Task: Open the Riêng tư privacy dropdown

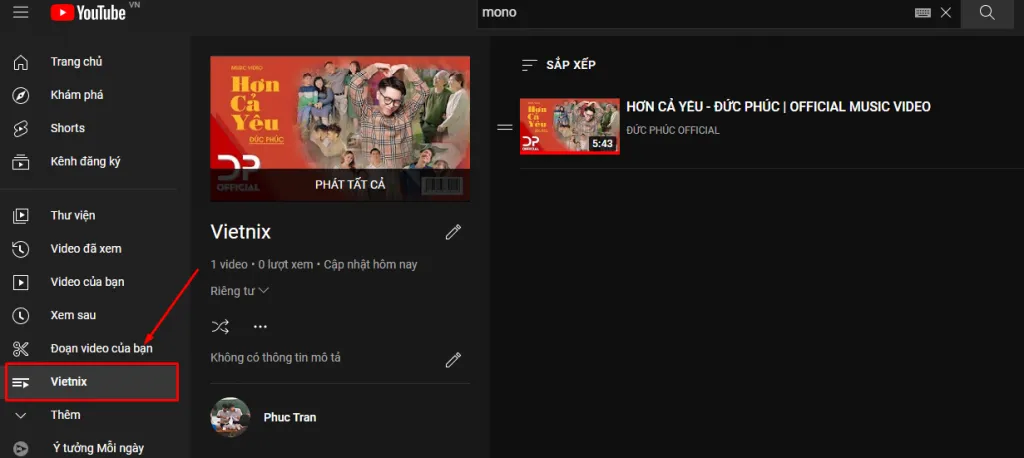Action: click(x=240, y=291)
